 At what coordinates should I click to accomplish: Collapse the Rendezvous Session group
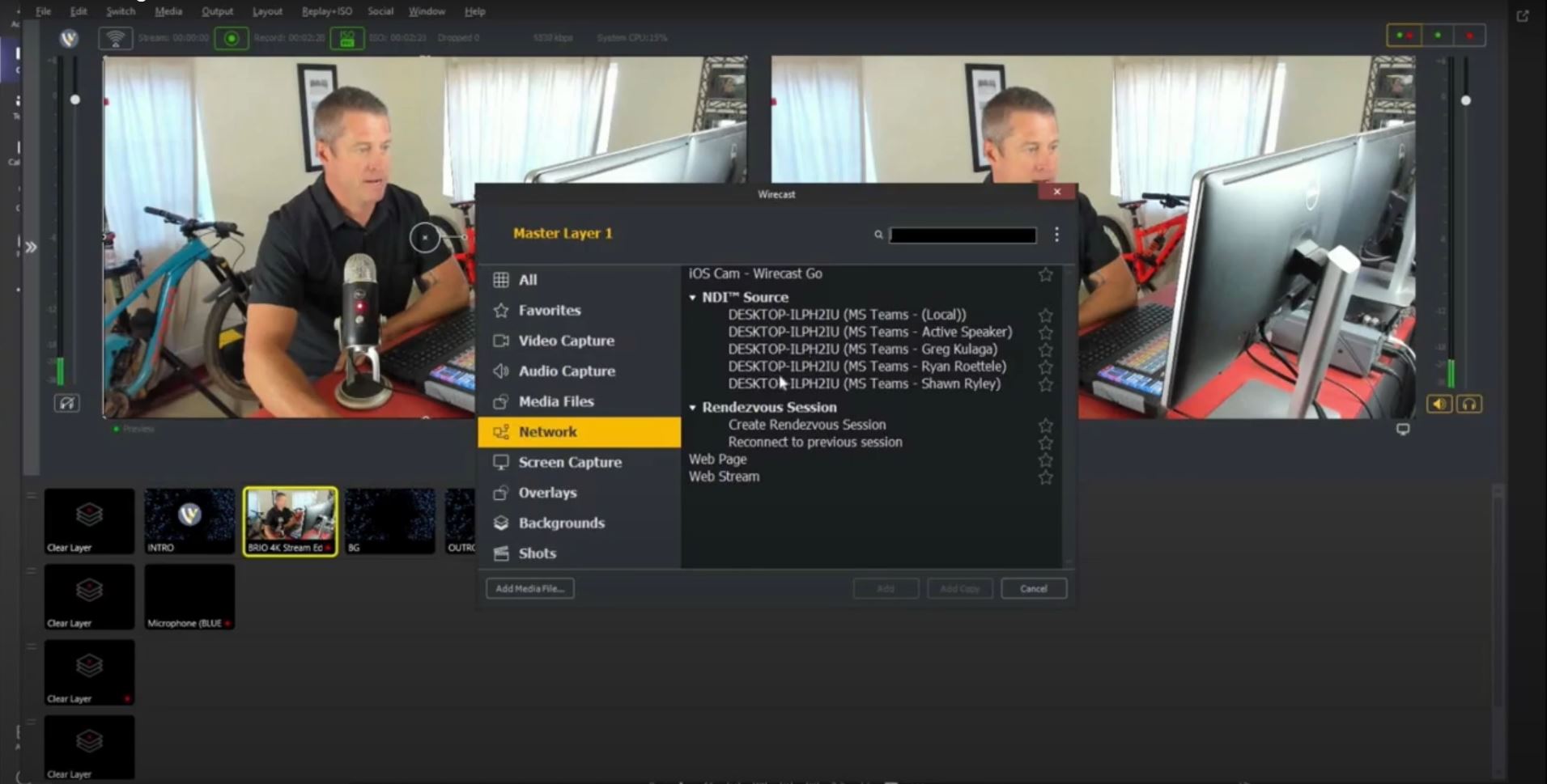(x=694, y=407)
